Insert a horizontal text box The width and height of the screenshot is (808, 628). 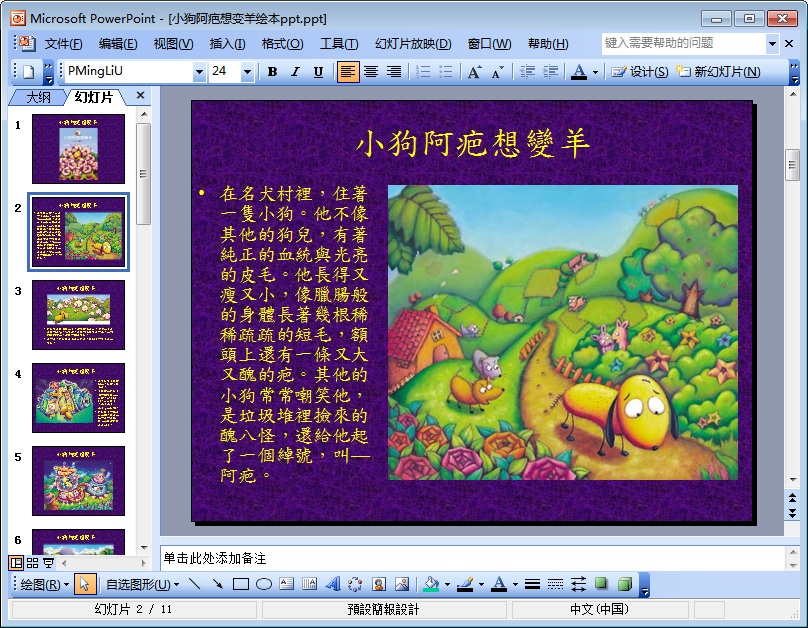287,584
